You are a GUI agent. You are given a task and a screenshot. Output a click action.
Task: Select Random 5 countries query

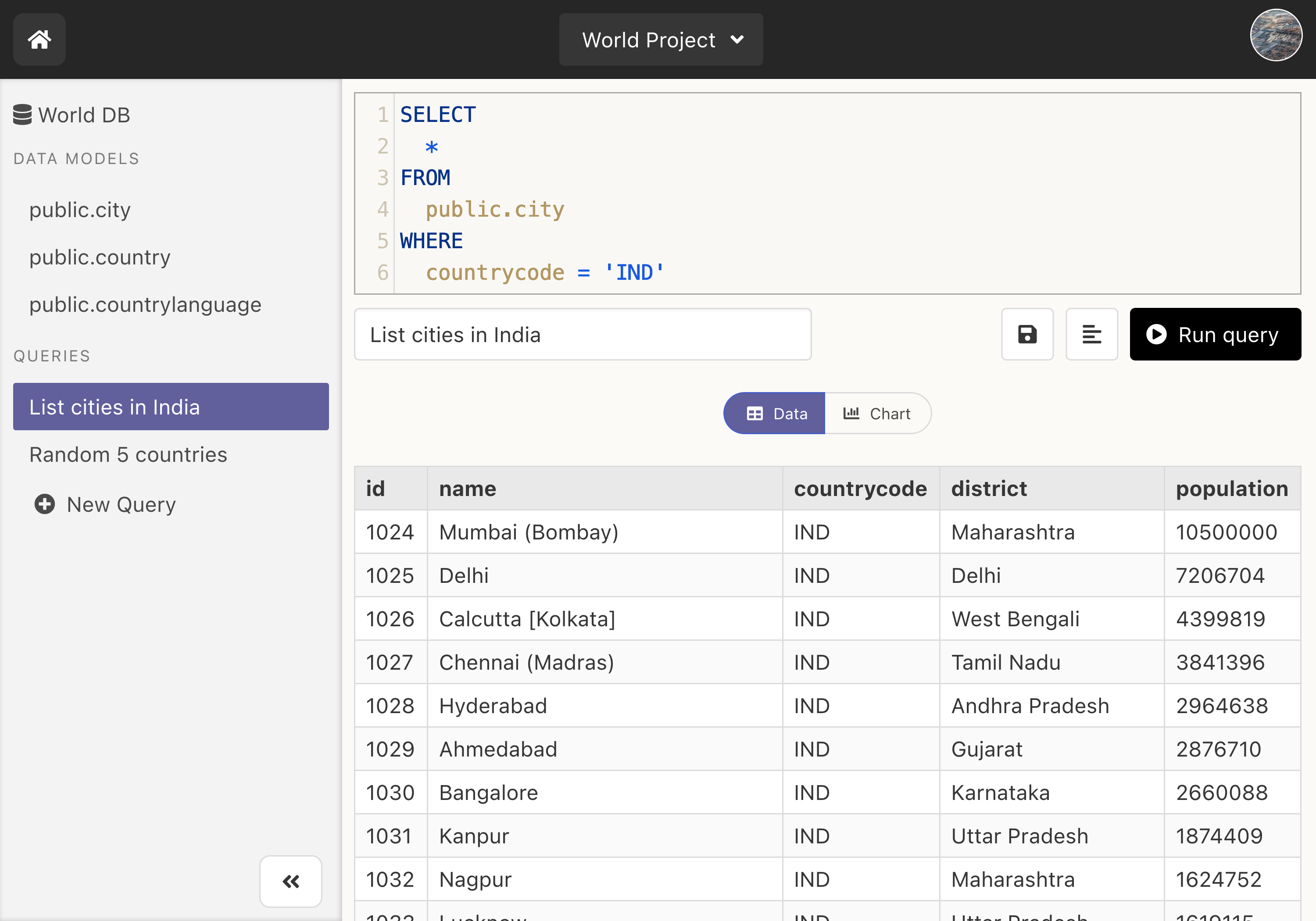coord(128,454)
